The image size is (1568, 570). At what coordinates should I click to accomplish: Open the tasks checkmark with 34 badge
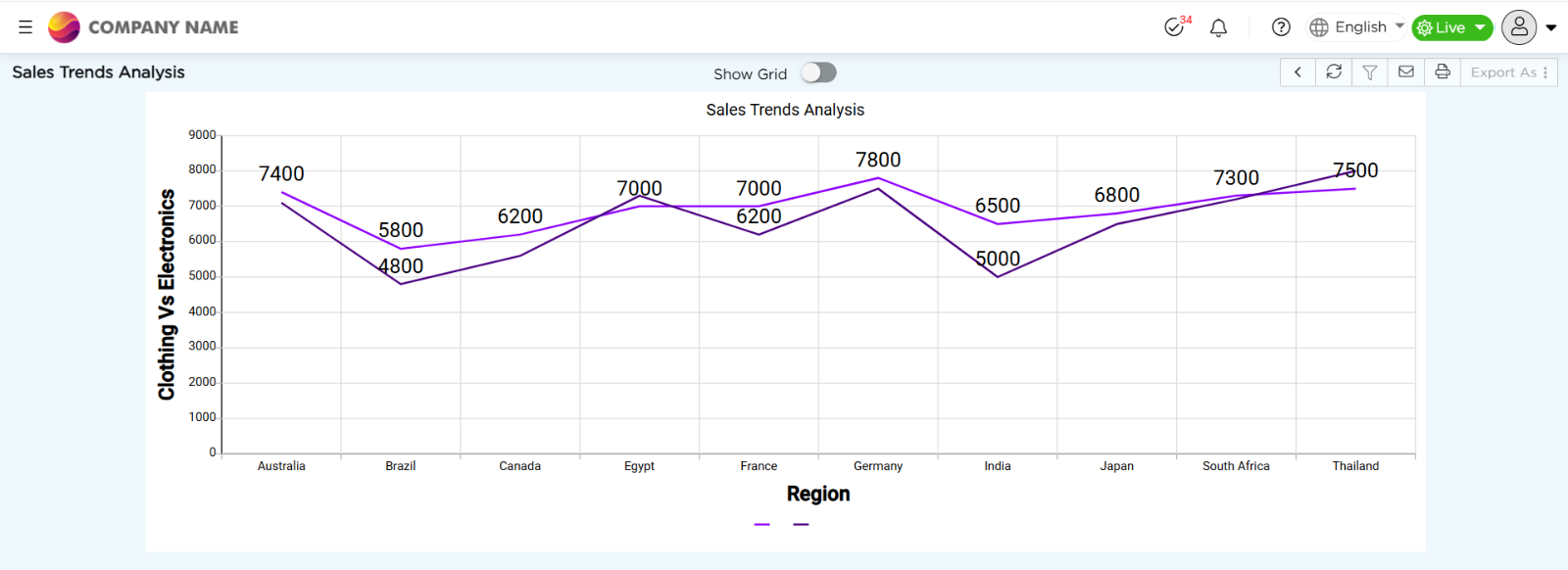[1176, 26]
